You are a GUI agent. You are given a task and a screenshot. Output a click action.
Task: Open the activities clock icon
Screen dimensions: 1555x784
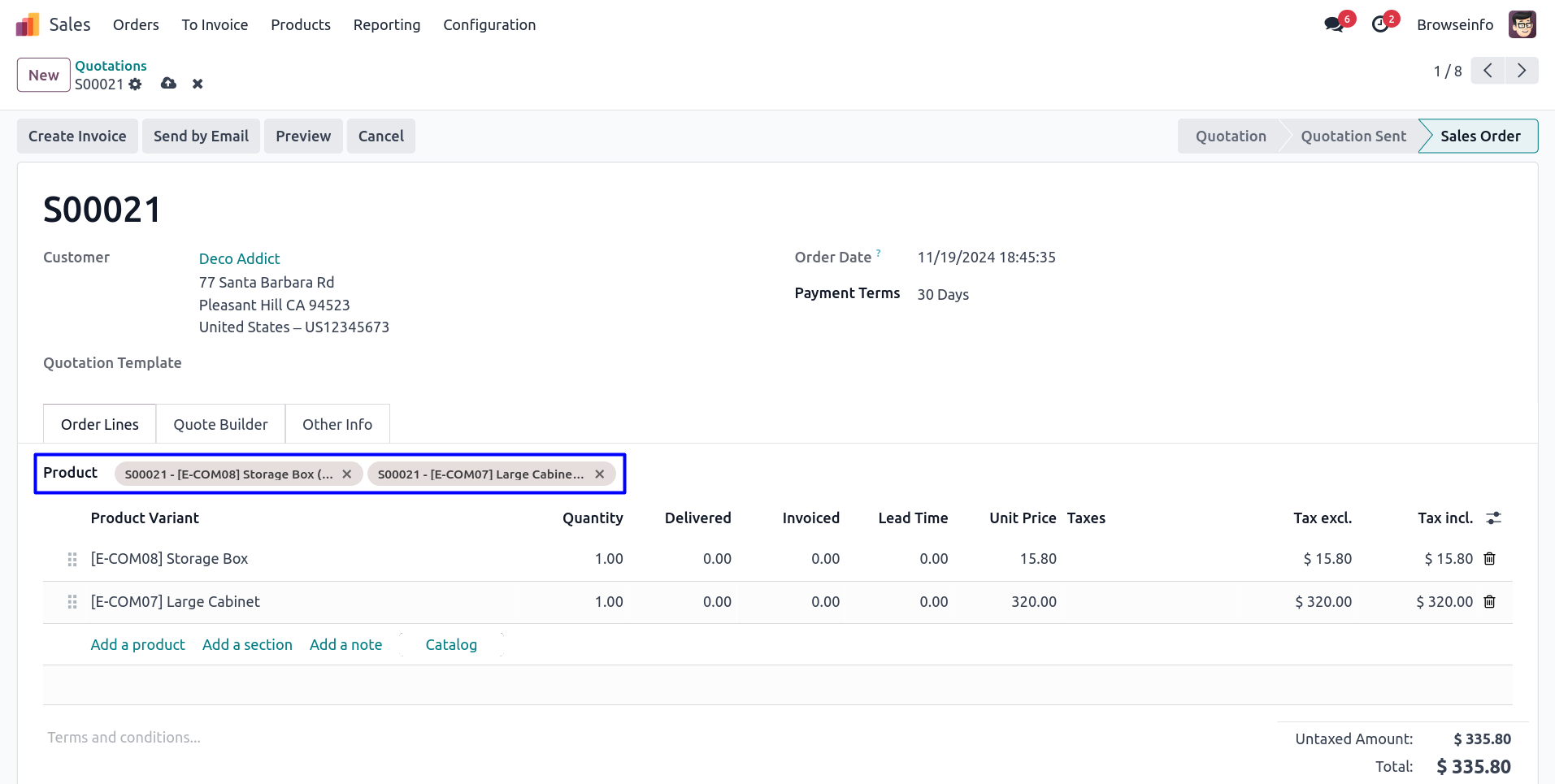[1380, 24]
